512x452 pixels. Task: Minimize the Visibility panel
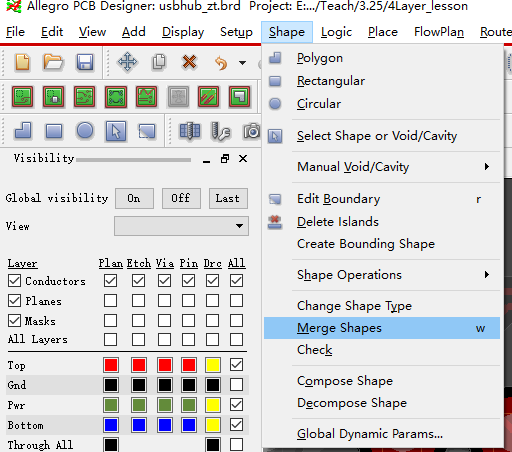click(206, 162)
